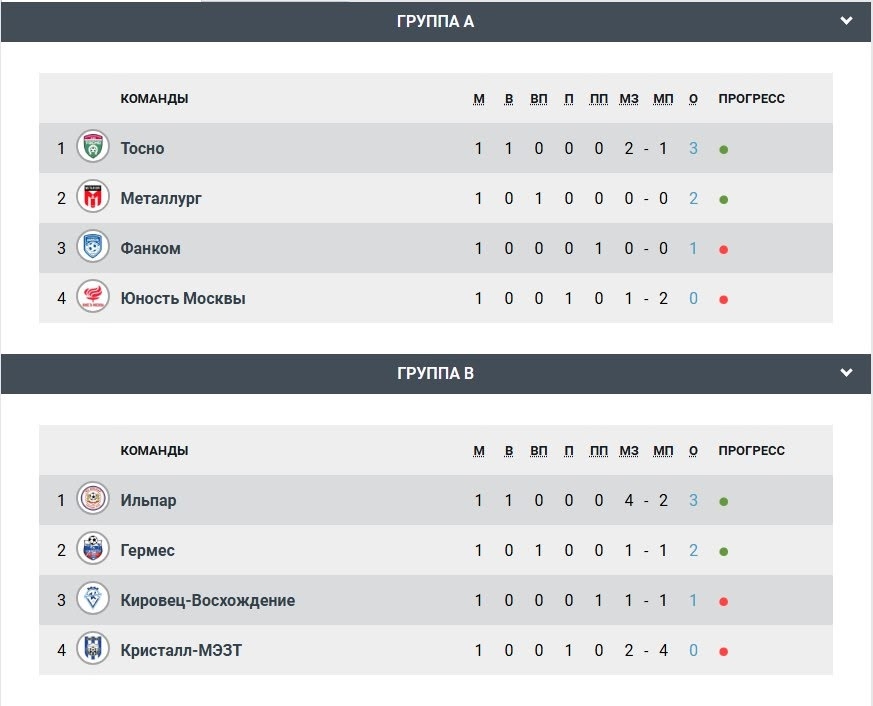The width and height of the screenshot is (873, 706).
Task: Open the Кировец-Восхождение team link
Action: (207, 600)
